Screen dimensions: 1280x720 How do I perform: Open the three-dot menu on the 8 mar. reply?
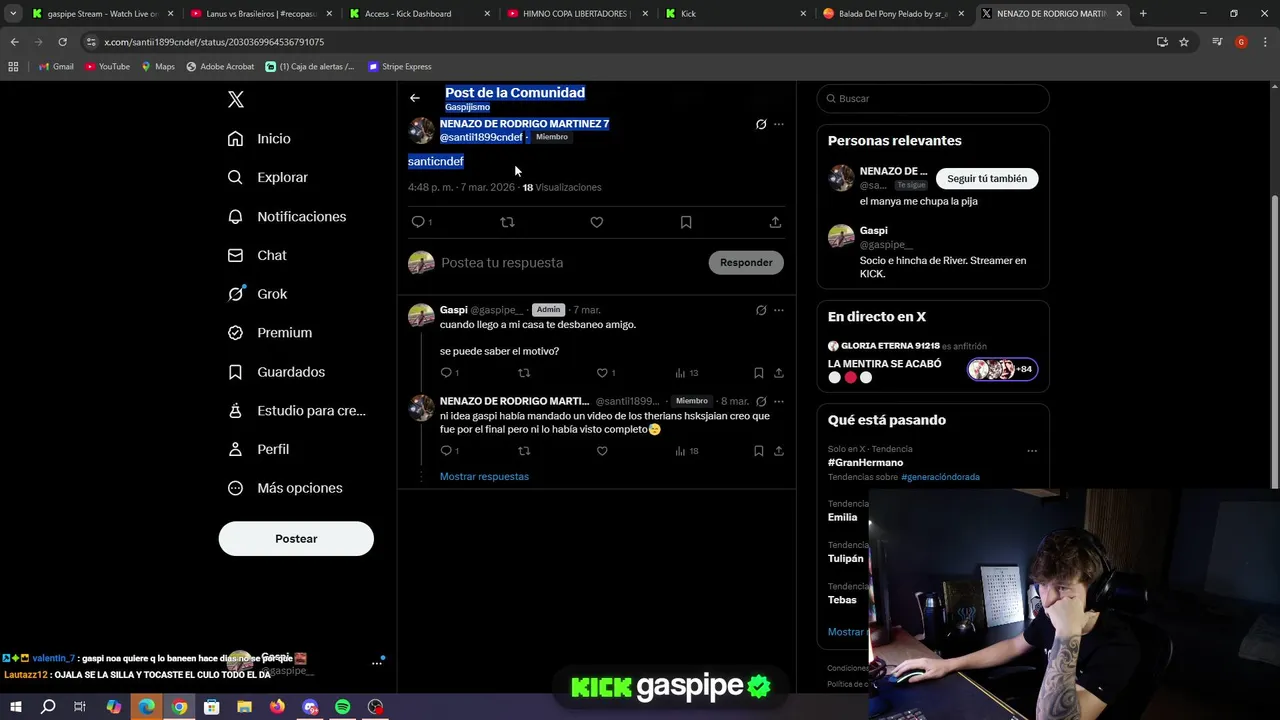point(779,401)
